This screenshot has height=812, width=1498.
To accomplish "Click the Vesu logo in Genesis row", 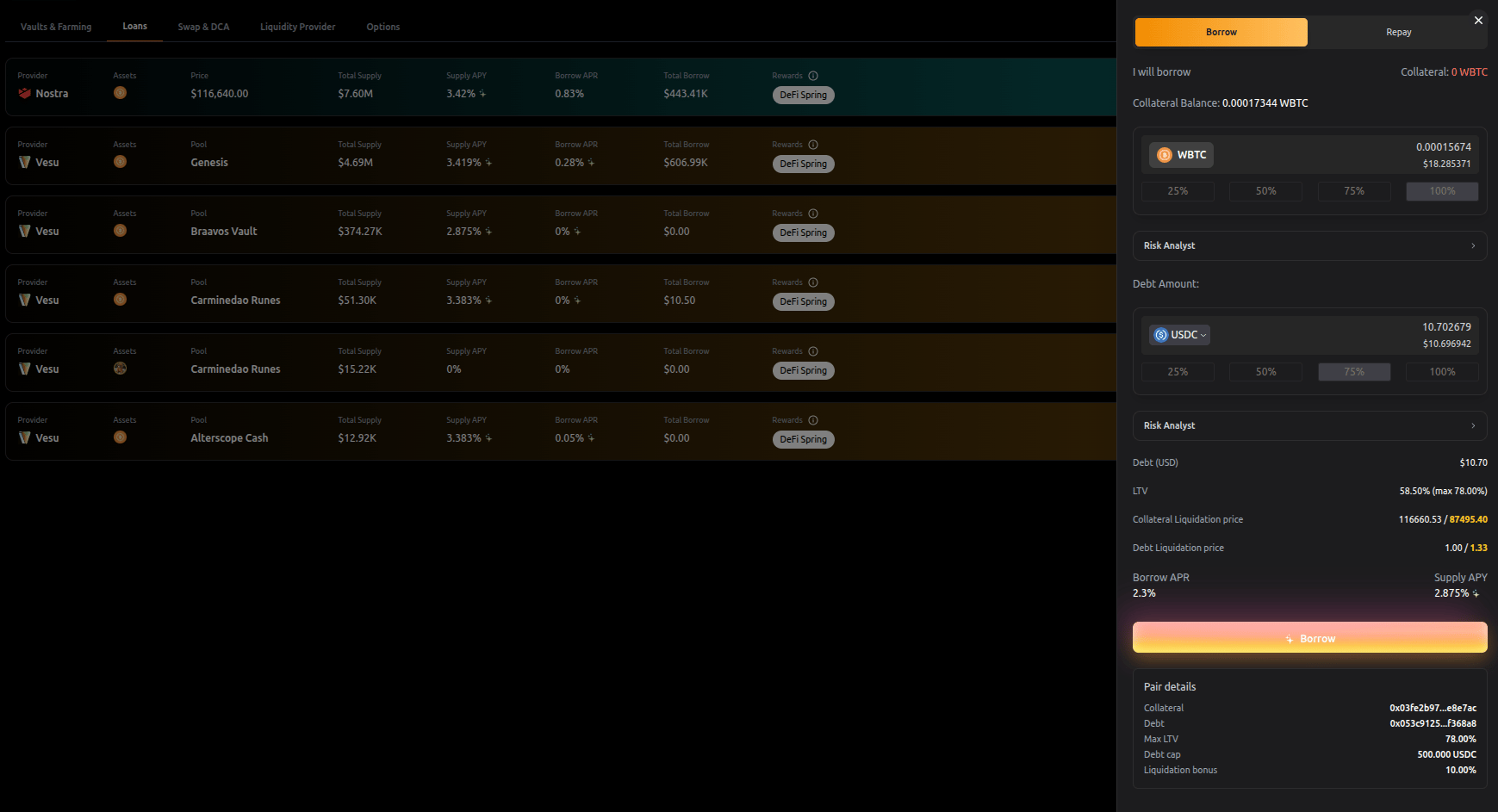I will (24, 162).
